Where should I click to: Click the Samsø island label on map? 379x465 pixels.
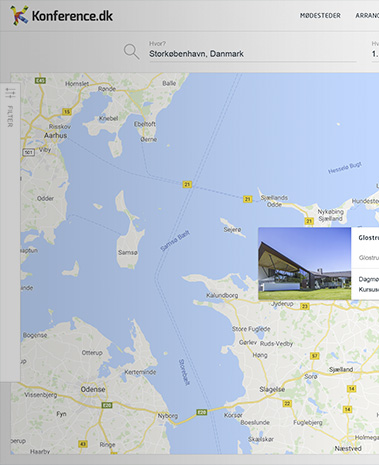click(128, 252)
